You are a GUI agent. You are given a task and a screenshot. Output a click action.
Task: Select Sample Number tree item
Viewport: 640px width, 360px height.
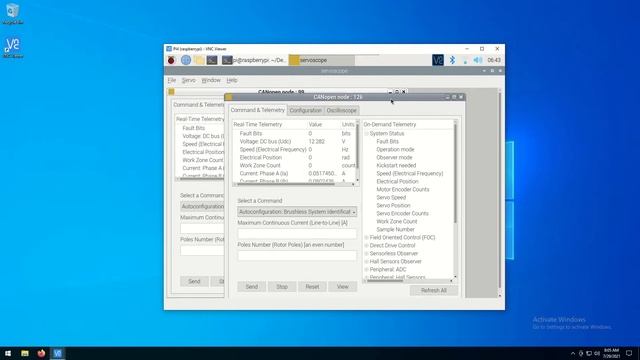(x=396, y=229)
